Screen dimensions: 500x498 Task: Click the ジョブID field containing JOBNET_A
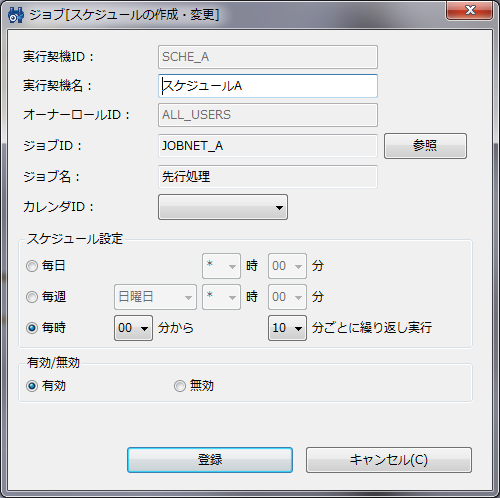point(268,146)
